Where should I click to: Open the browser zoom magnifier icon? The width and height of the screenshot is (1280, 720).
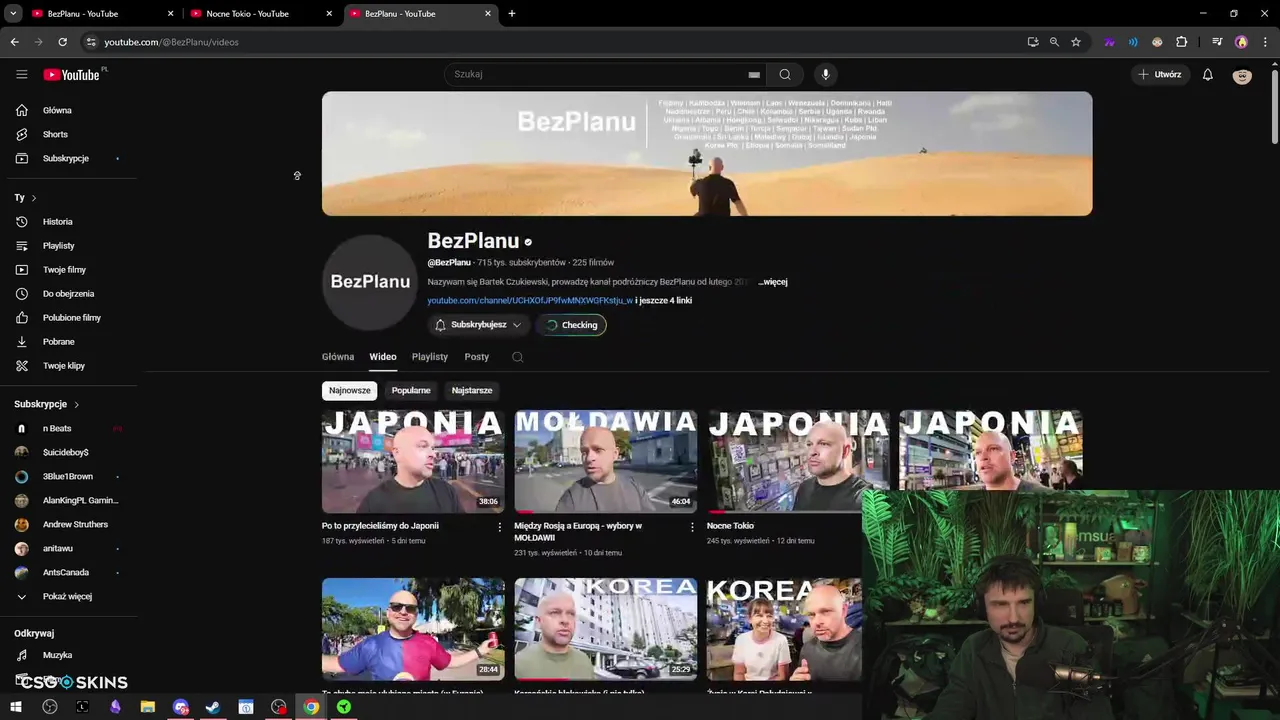click(x=1054, y=42)
